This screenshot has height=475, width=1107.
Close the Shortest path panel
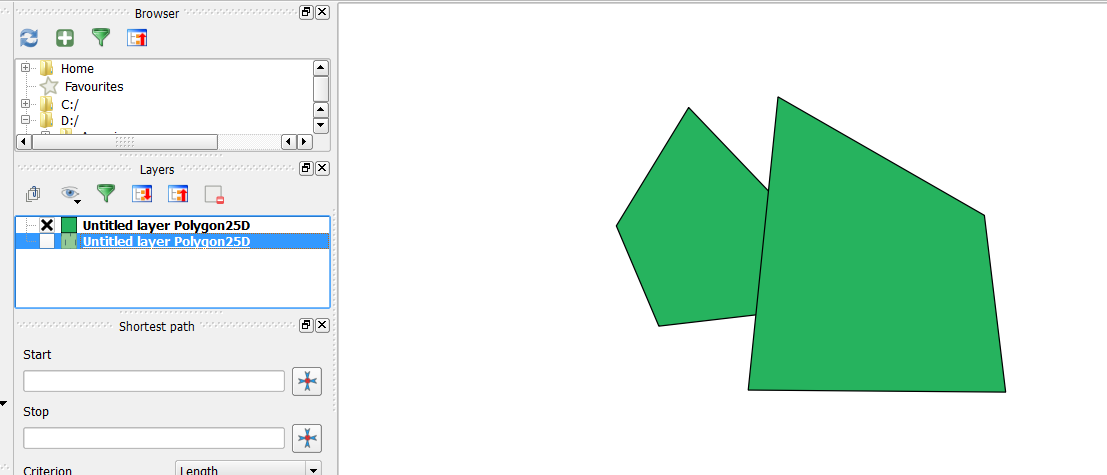[322, 325]
